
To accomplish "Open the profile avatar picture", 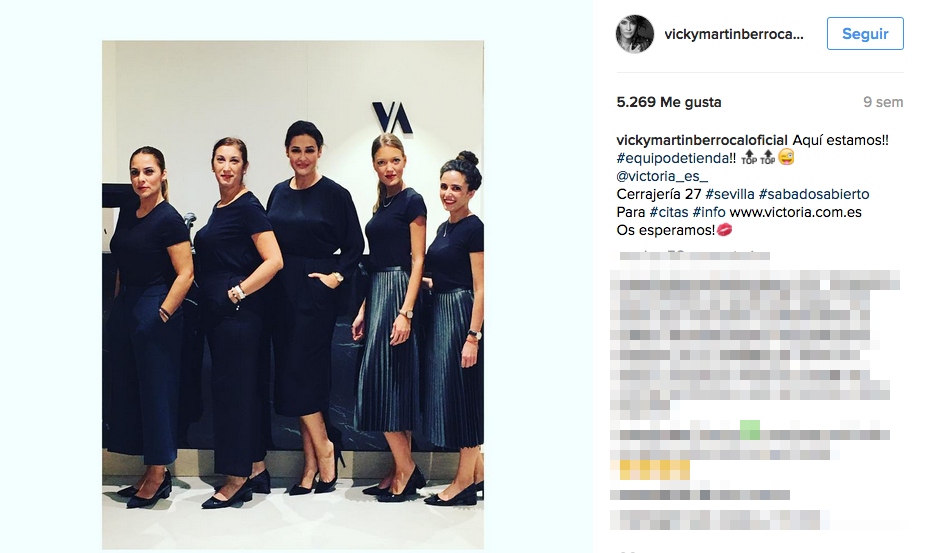I will [x=635, y=34].
